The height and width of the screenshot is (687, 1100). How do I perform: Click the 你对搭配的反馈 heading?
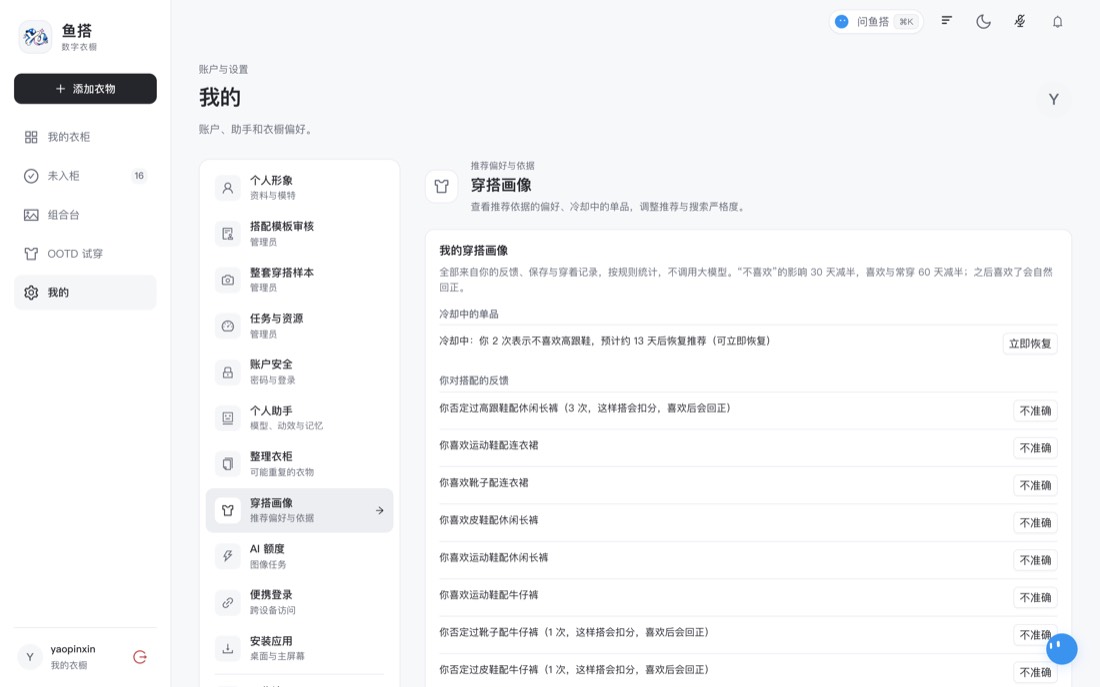tap(474, 380)
